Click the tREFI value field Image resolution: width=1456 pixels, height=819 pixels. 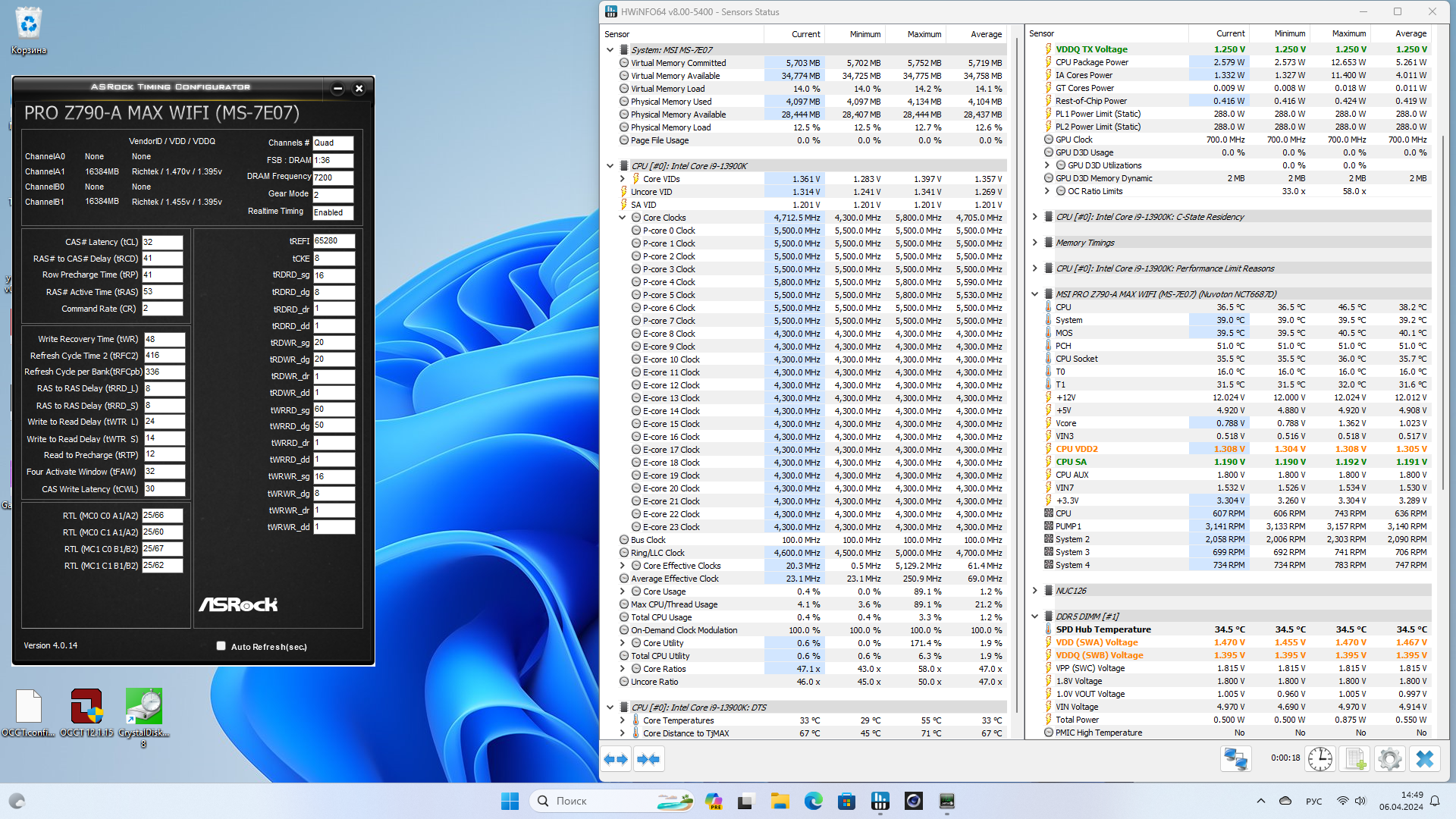pyautogui.click(x=334, y=241)
